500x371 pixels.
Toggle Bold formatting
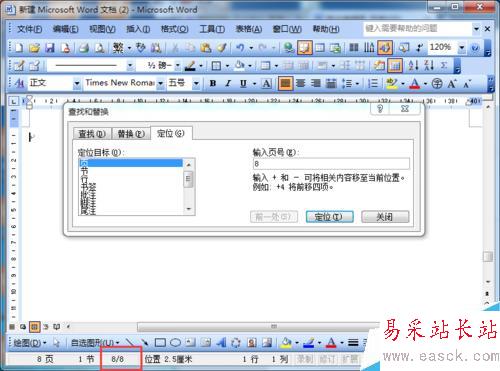click(x=213, y=83)
